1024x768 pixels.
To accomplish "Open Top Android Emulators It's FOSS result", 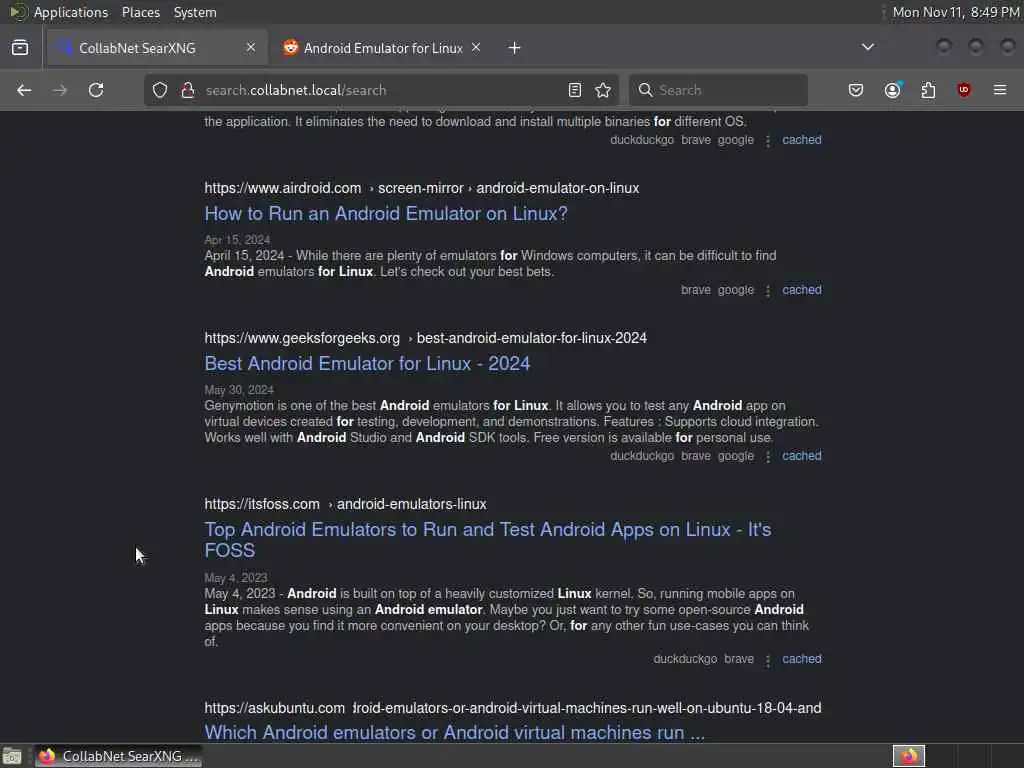I will click(x=488, y=539).
